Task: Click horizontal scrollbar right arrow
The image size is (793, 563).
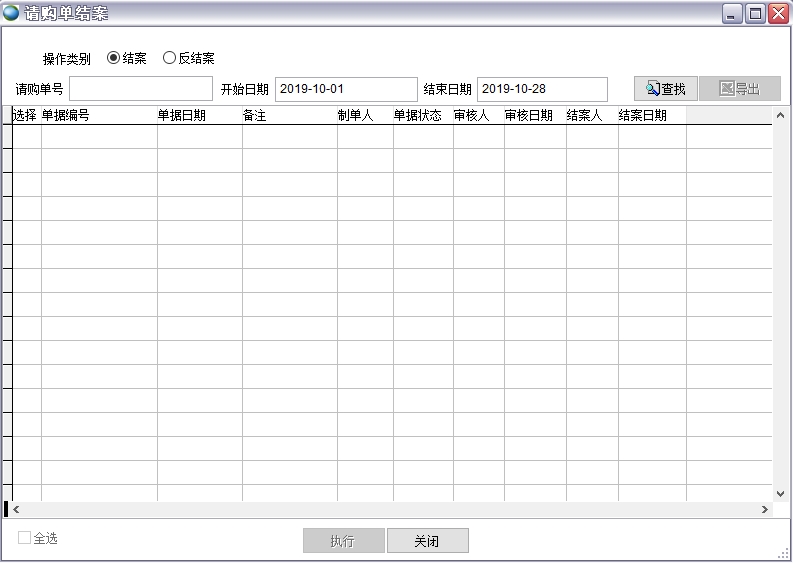Action: click(x=764, y=510)
